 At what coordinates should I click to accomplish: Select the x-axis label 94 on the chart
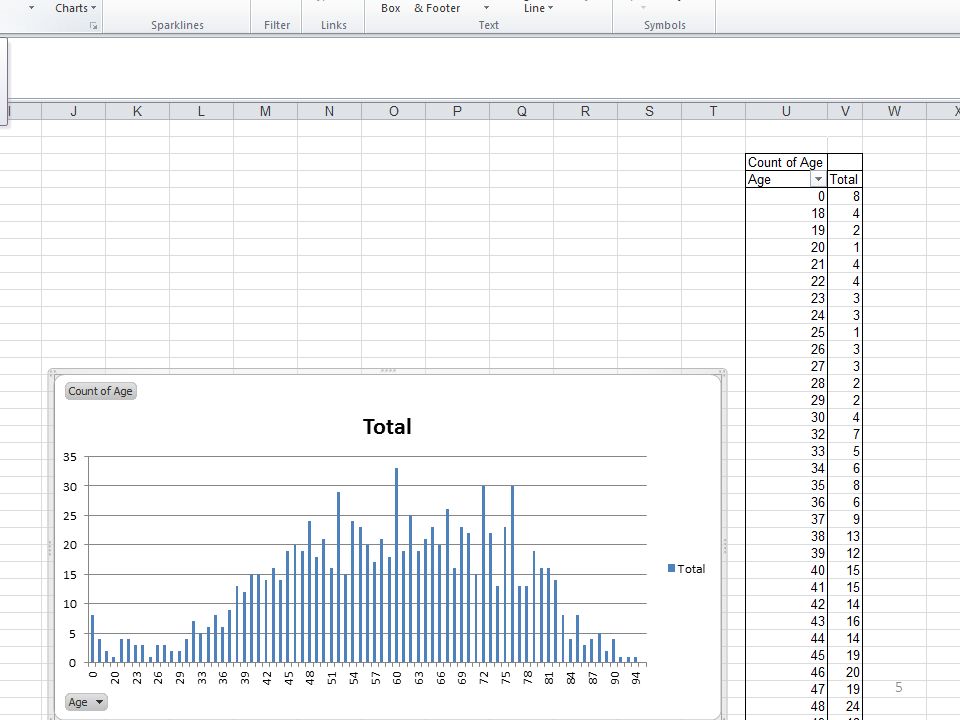click(x=637, y=678)
